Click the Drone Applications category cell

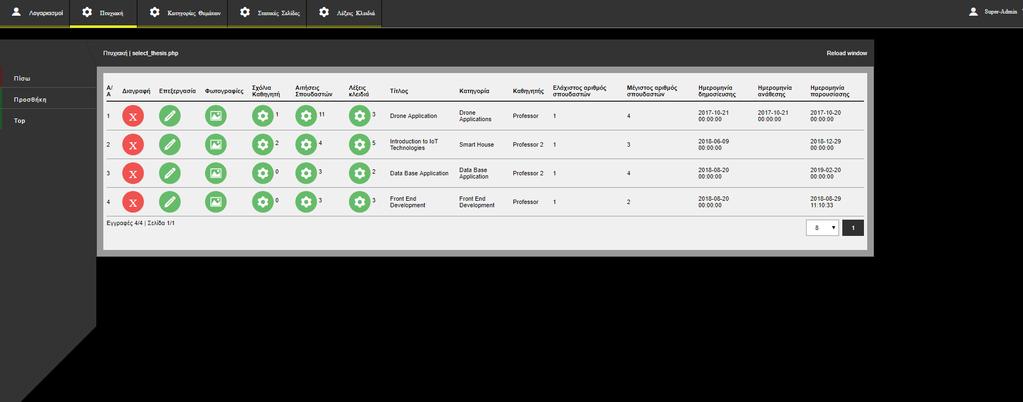click(476, 116)
